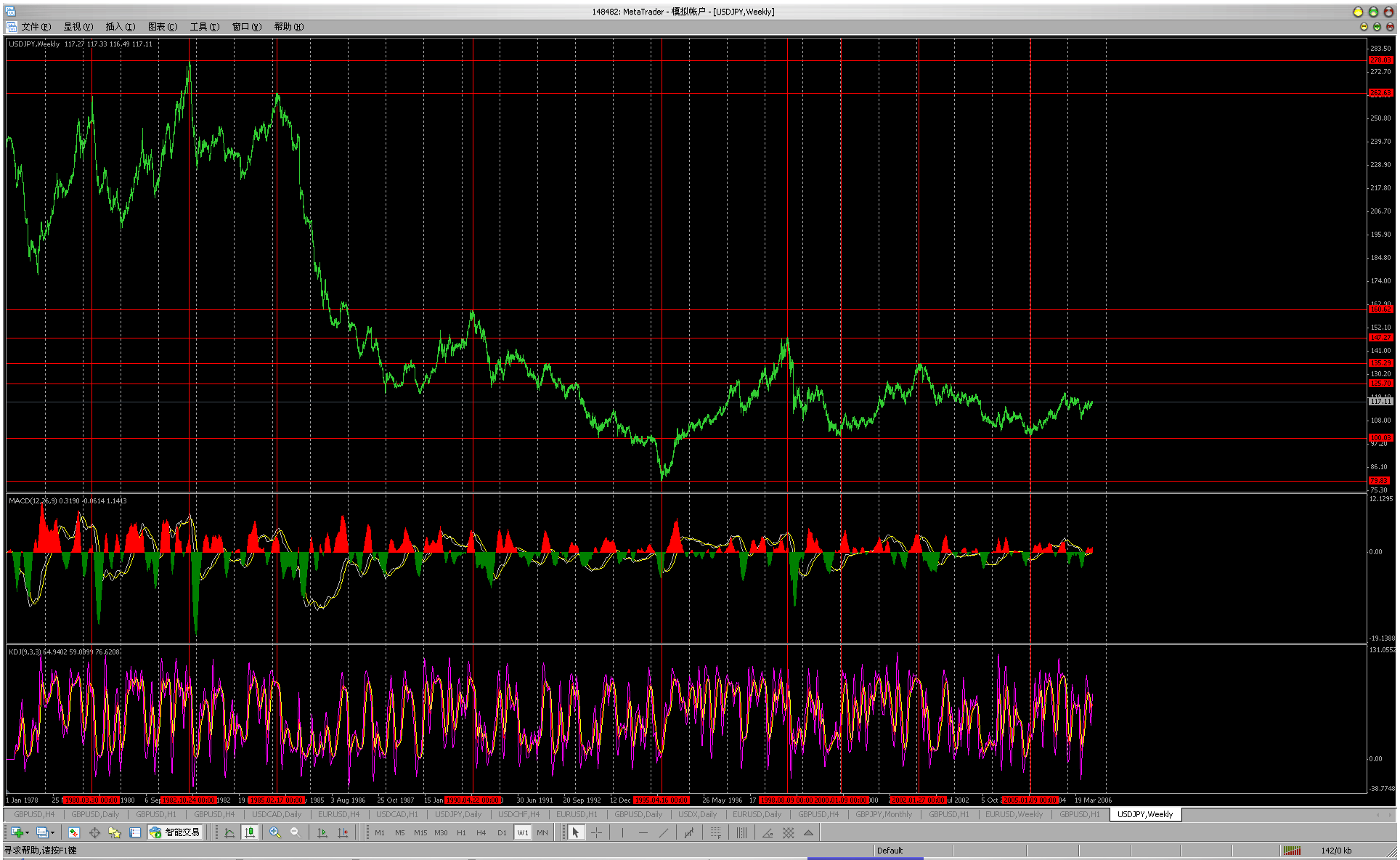Toggle candlestick chart mode
This screenshot has width=1400, height=860.
click(249, 832)
